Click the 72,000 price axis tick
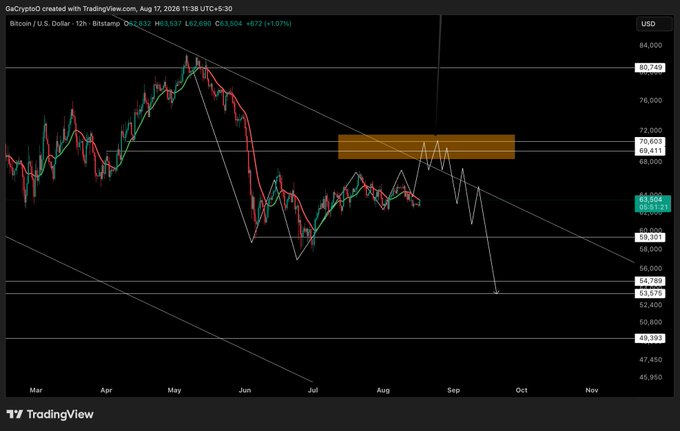 pyautogui.click(x=651, y=130)
